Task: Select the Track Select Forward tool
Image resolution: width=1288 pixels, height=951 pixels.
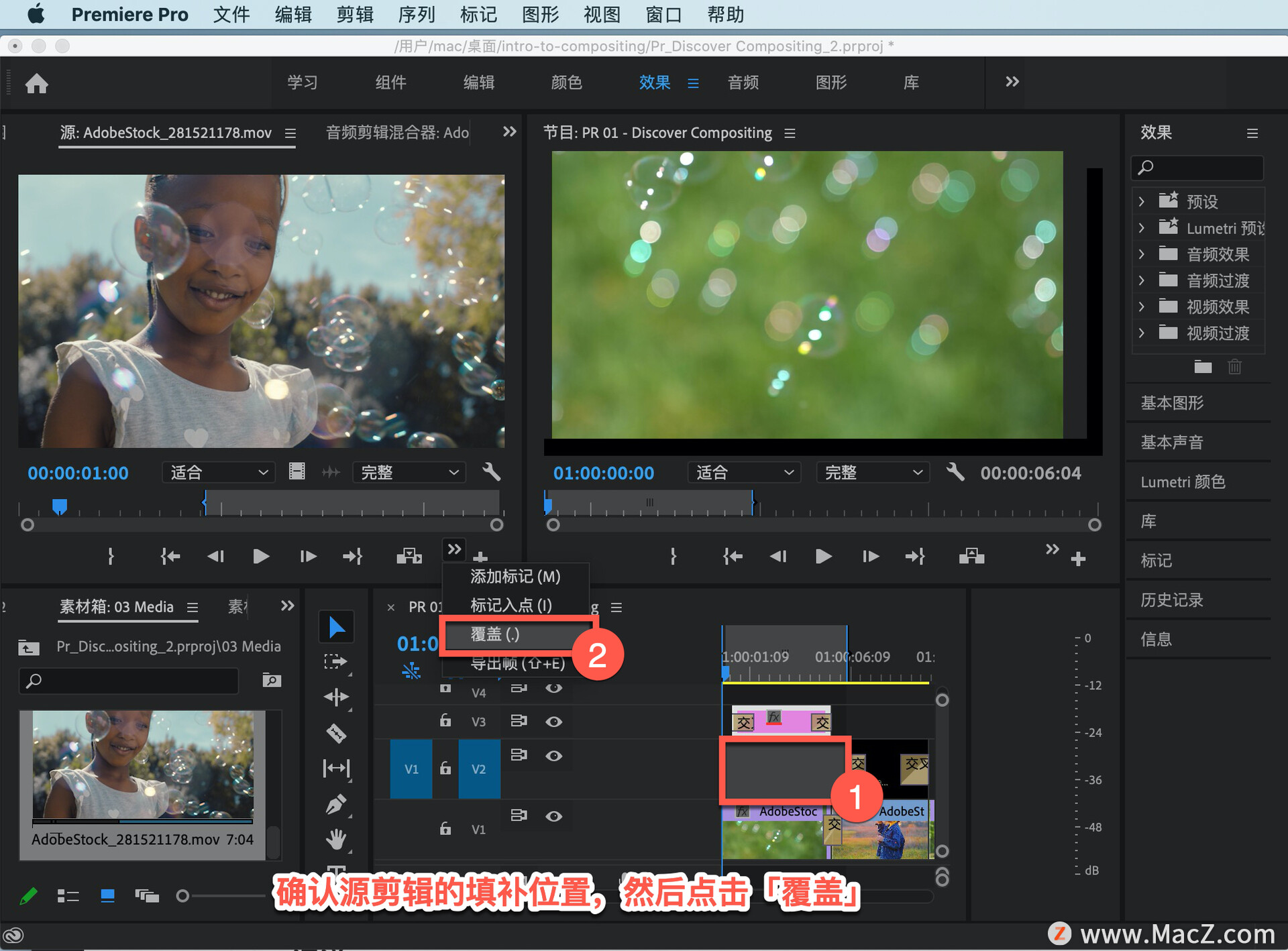Action: (x=336, y=662)
